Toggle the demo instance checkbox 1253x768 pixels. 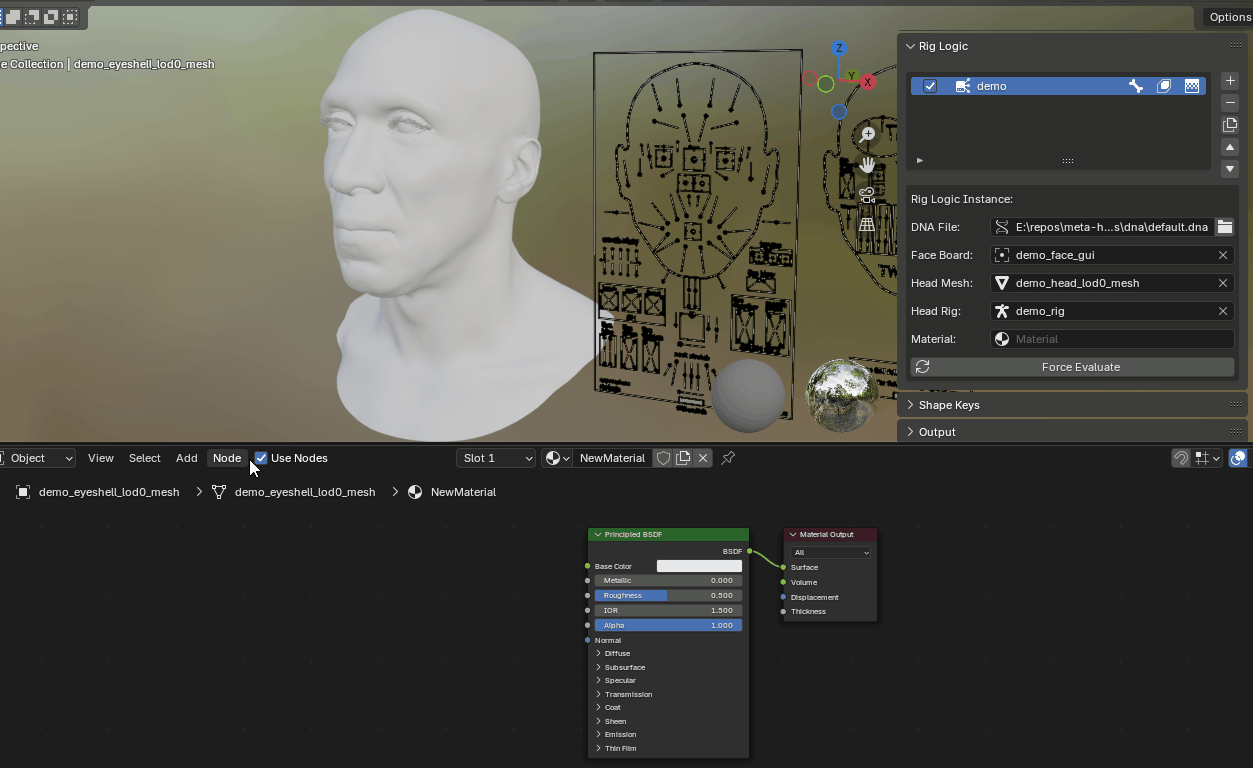[x=930, y=86]
